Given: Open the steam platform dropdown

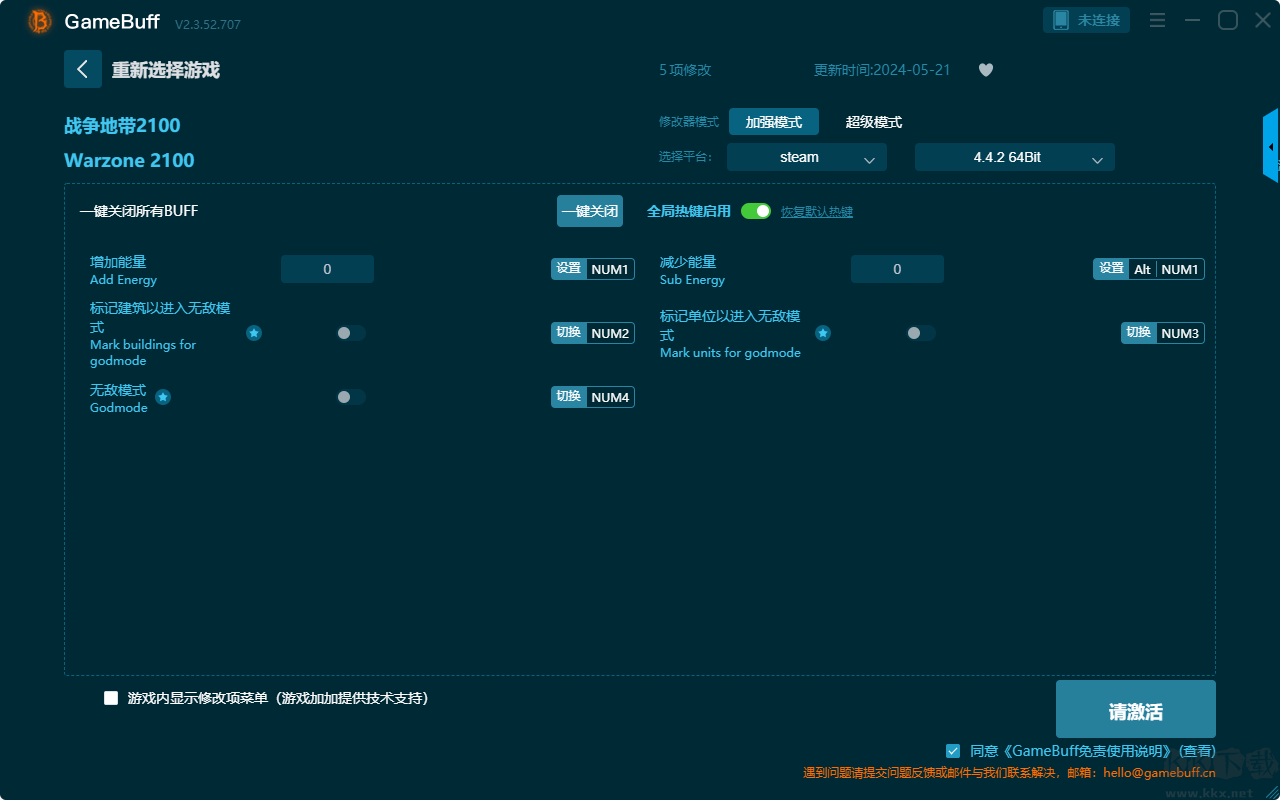Looking at the screenshot, I should pyautogui.click(x=807, y=157).
